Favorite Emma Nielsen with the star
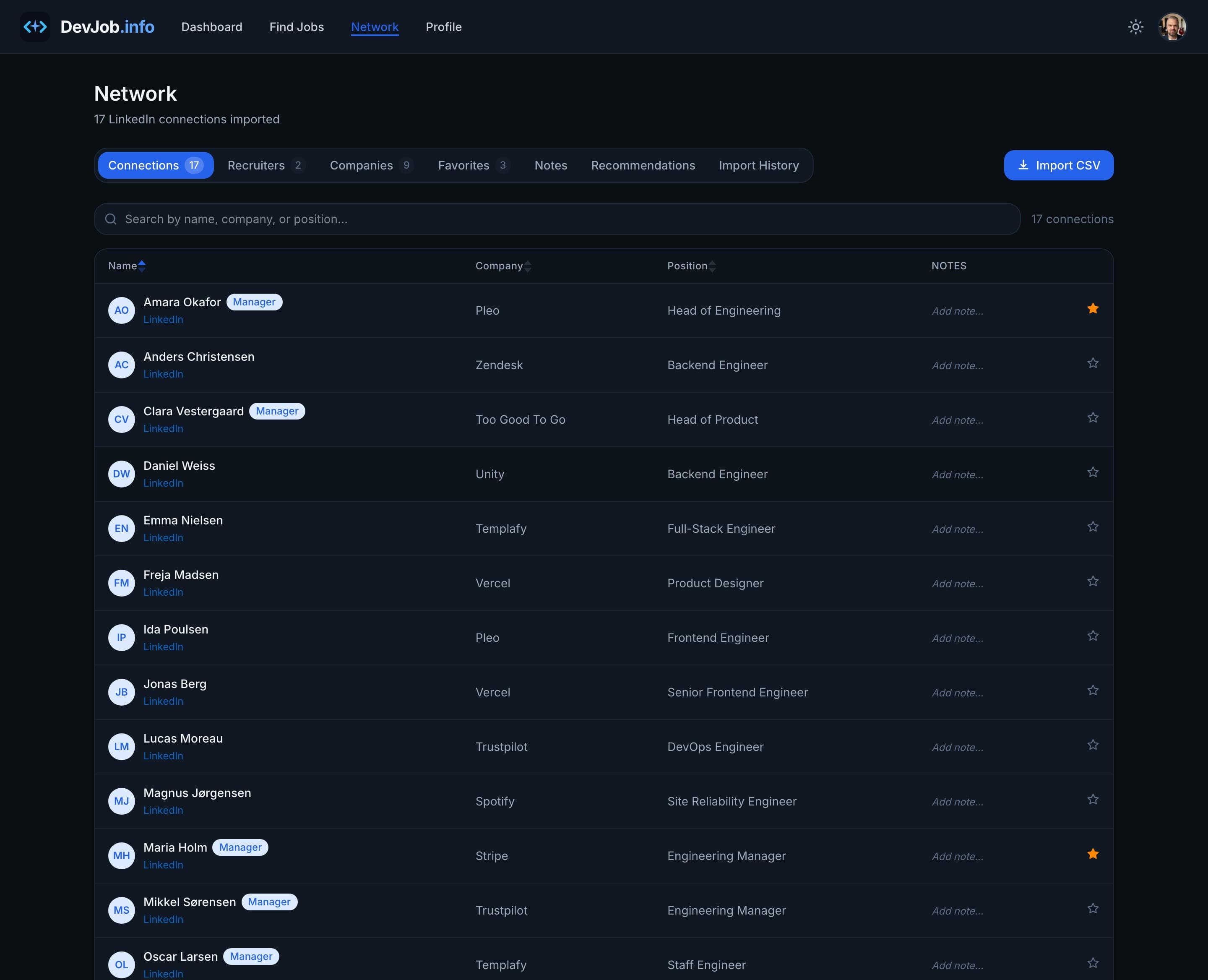 tap(1093, 526)
